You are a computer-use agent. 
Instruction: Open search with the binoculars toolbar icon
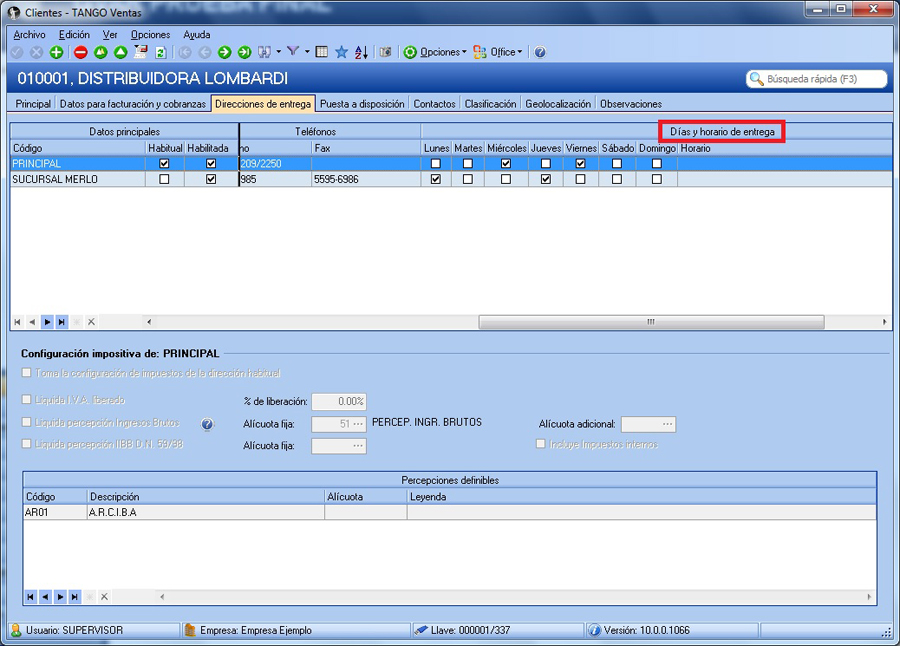click(x=264, y=52)
